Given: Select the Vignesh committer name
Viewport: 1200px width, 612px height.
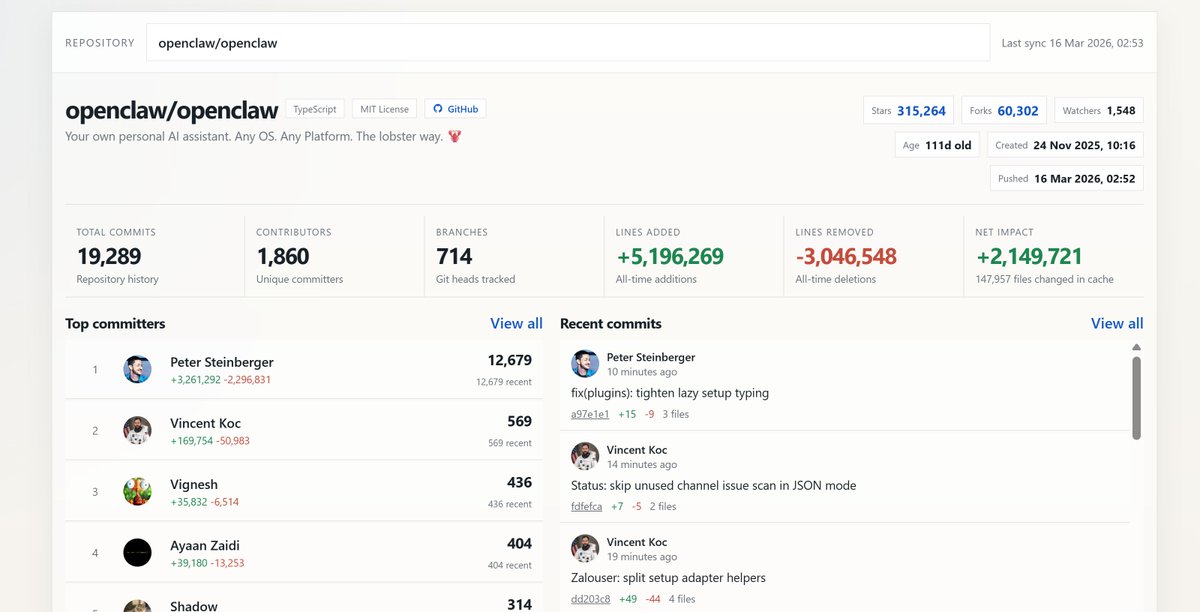Looking at the screenshot, I should click(x=194, y=484).
